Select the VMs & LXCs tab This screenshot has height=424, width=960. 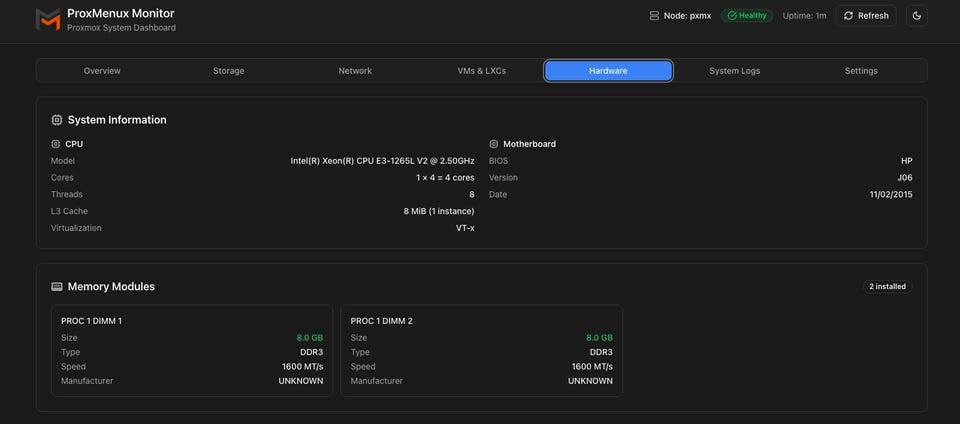tap(481, 71)
